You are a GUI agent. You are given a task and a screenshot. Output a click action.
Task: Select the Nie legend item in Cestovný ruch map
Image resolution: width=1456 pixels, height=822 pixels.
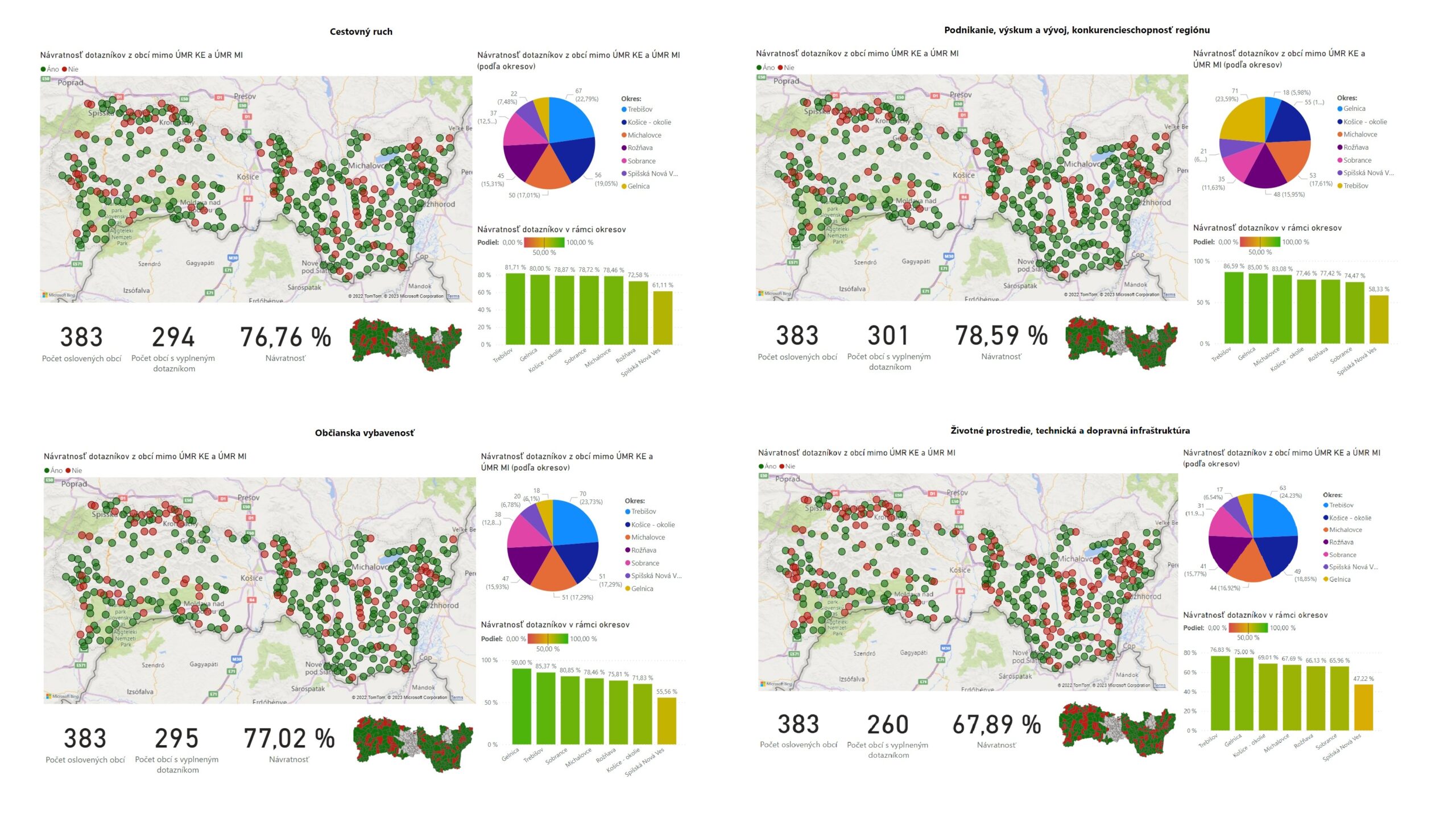(x=71, y=69)
